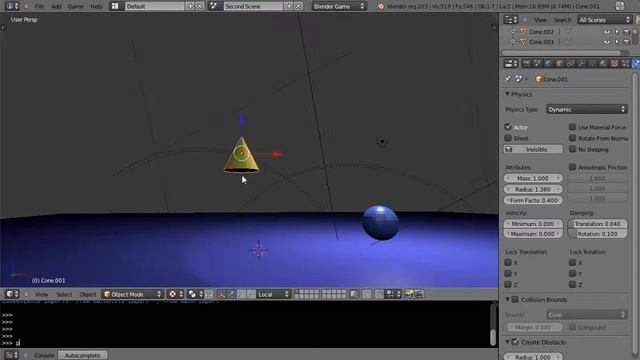Click the Cone.001 object icon in properties breadcrumb
Screen dimensions: 640x360
tap(539, 79)
